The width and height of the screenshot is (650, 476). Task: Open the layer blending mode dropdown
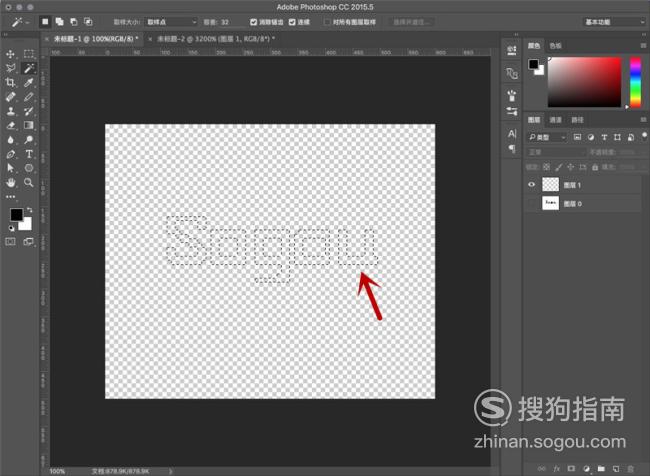555,152
